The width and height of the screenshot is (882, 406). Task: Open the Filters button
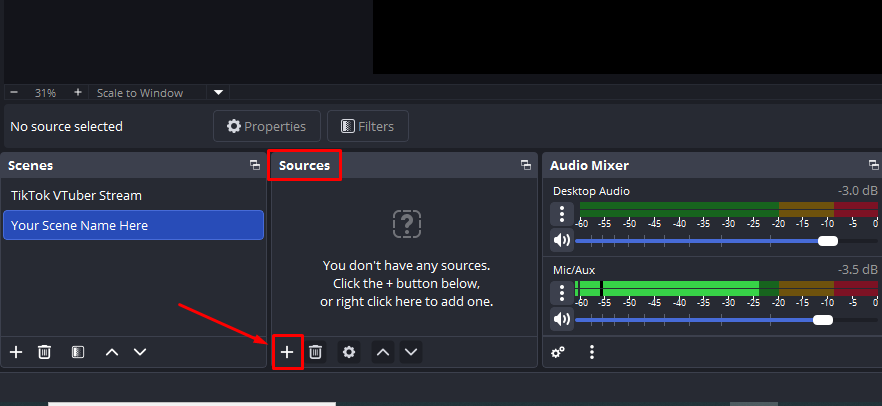coord(368,126)
